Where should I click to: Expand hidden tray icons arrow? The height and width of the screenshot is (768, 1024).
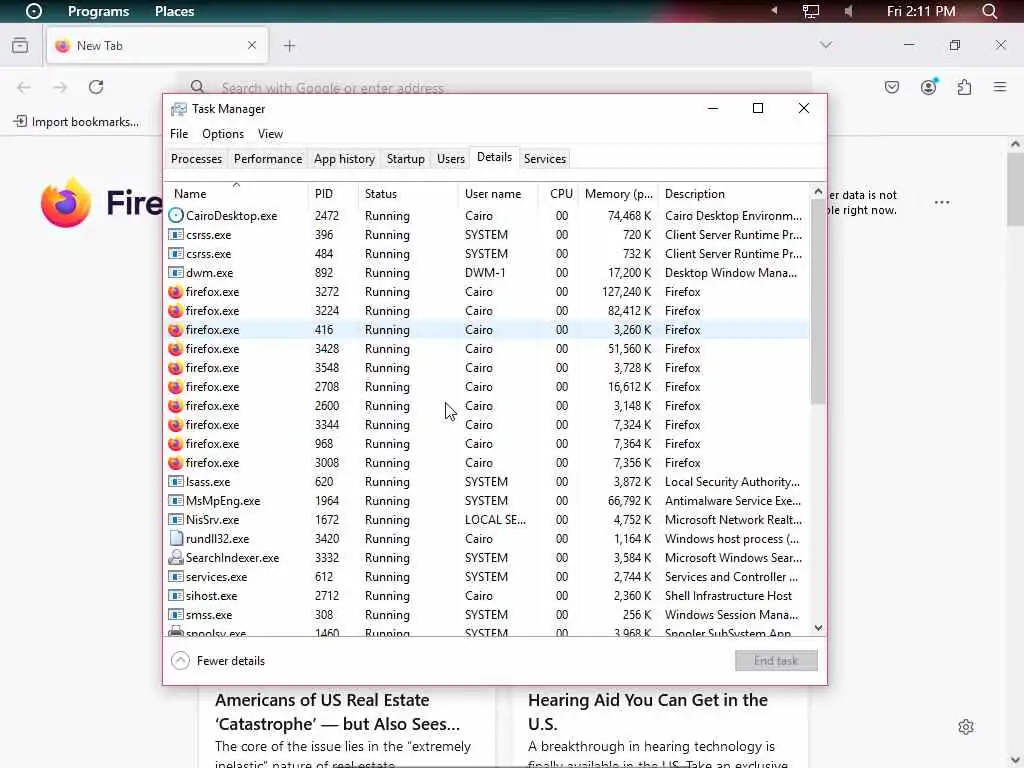tap(775, 10)
